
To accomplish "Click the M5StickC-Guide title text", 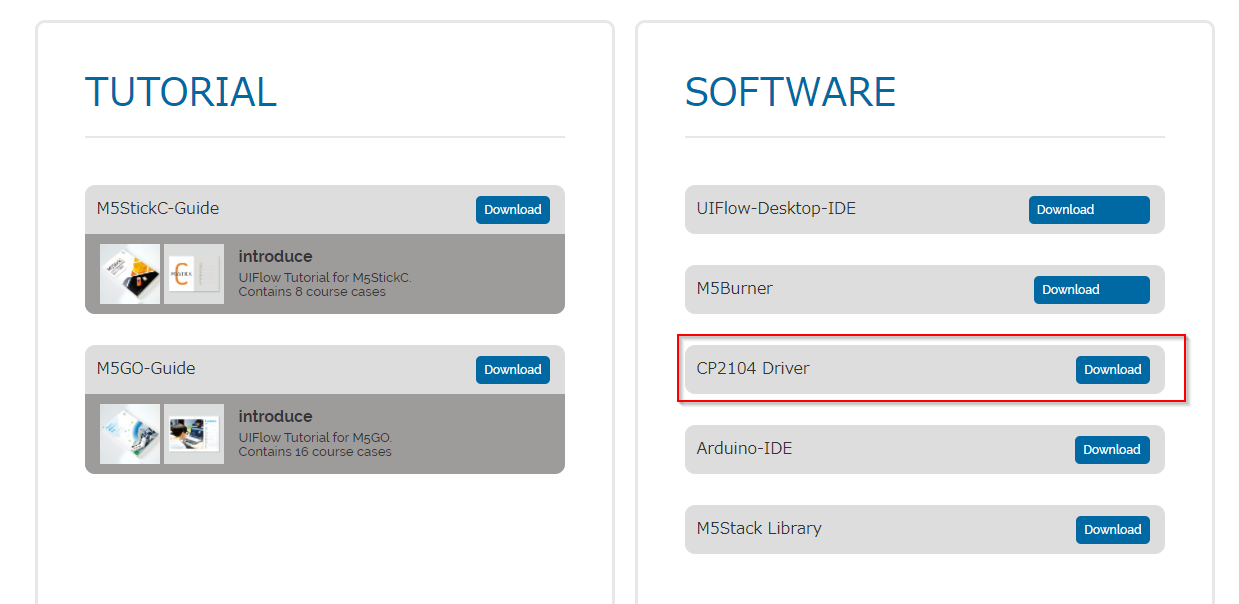I will pyautogui.click(x=158, y=209).
